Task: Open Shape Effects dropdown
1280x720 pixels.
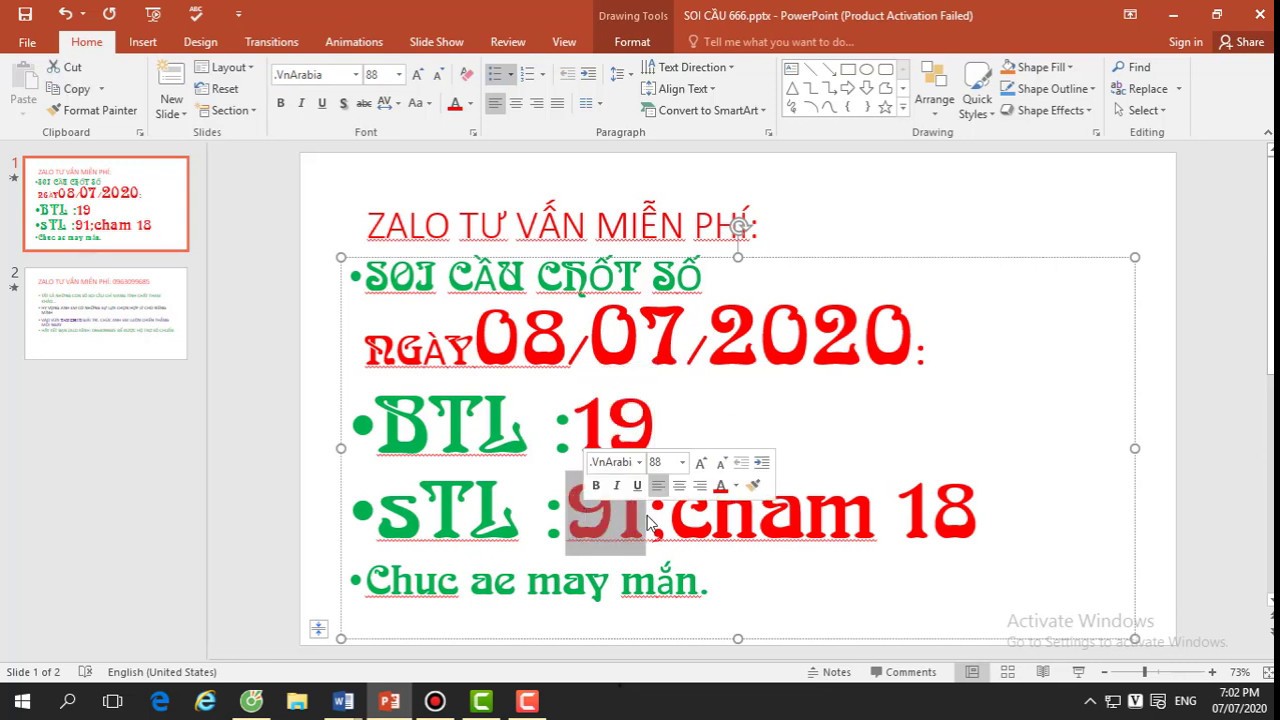Action: [1047, 111]
